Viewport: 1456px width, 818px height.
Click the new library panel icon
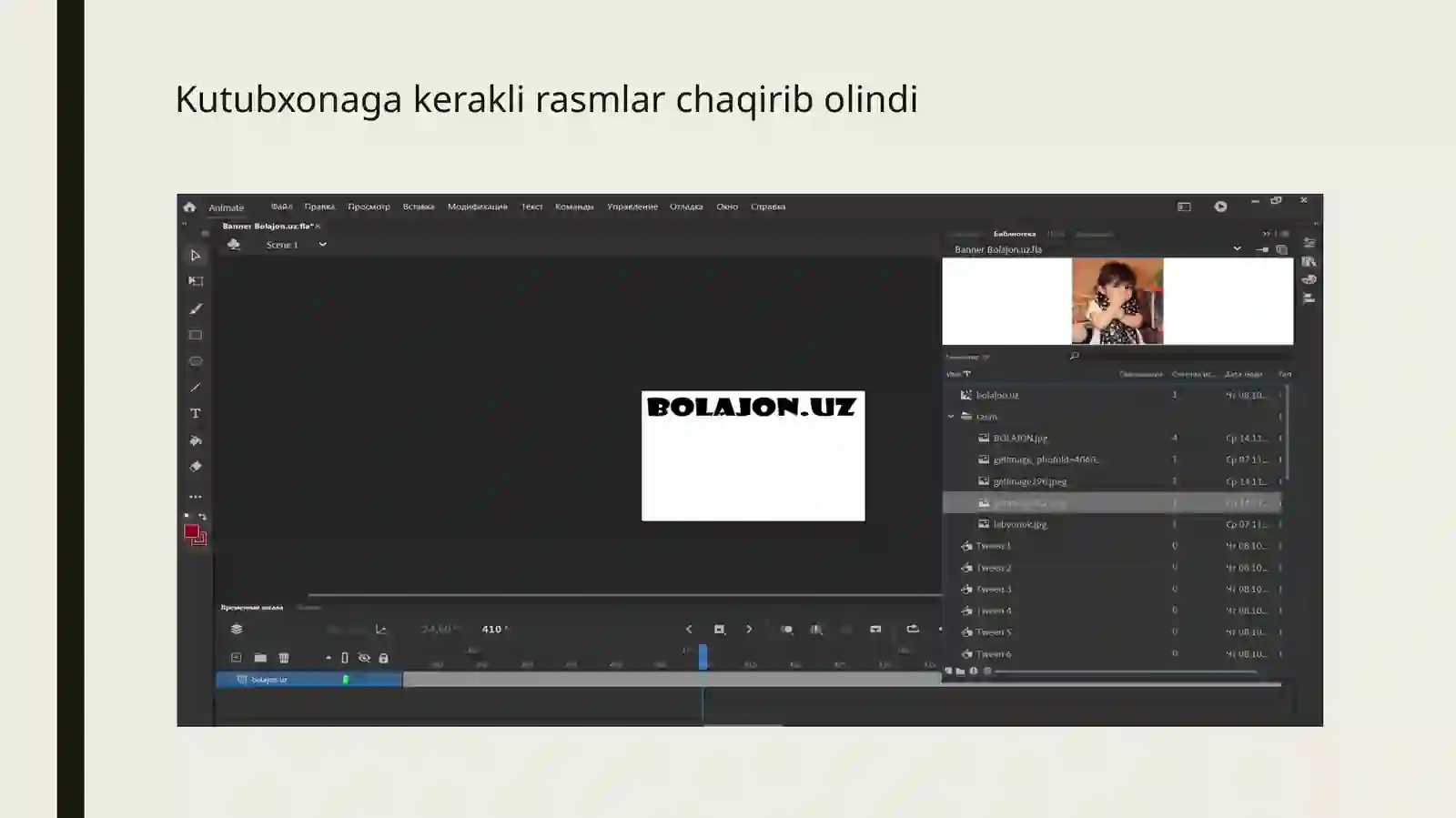tap(1281, 249)
